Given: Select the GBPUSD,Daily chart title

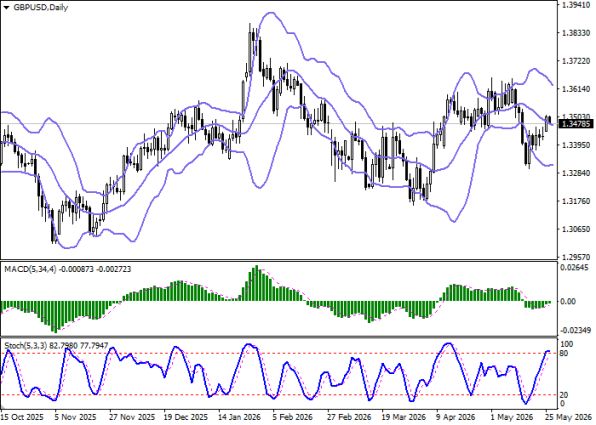Looking at the screenshot, I should [x=41, y=7].
